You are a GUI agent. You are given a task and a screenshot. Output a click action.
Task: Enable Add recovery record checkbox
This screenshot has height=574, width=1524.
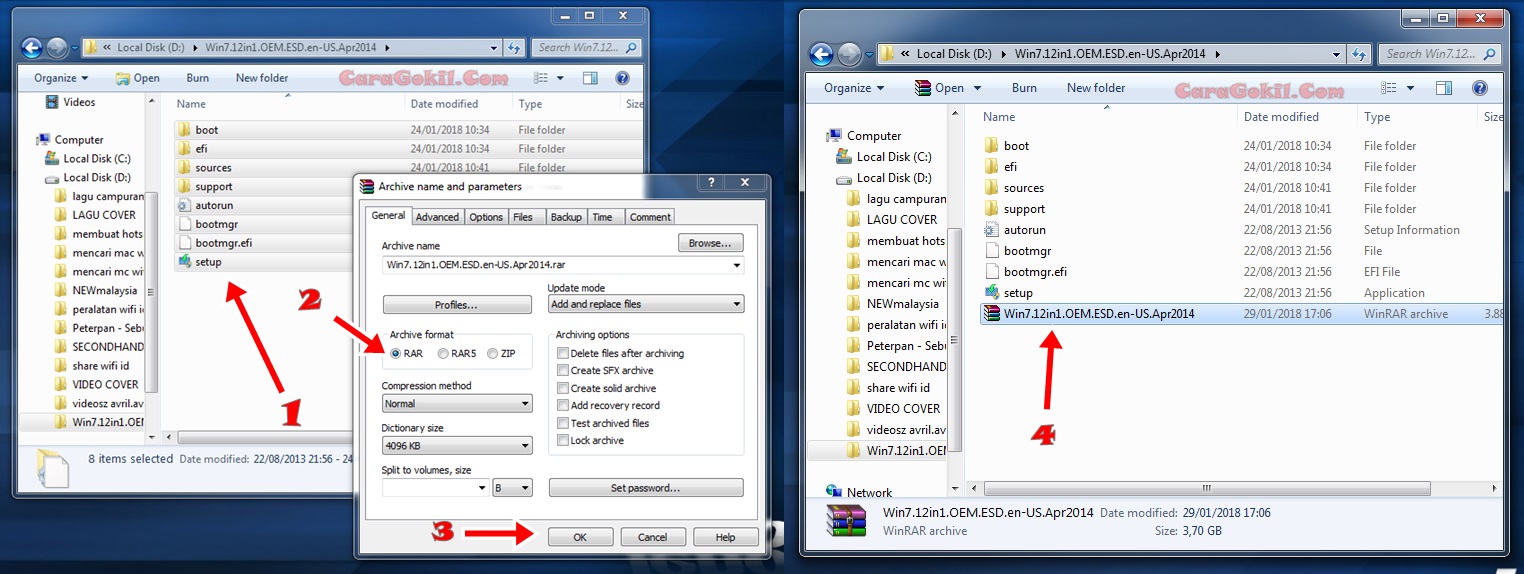[563, 406]
